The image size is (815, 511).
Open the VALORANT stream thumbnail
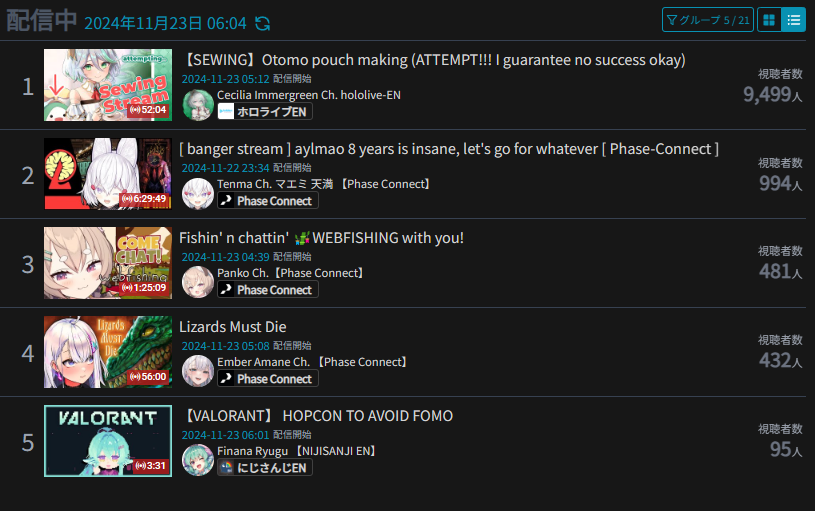pyautogui.click(x=108, y=441)
